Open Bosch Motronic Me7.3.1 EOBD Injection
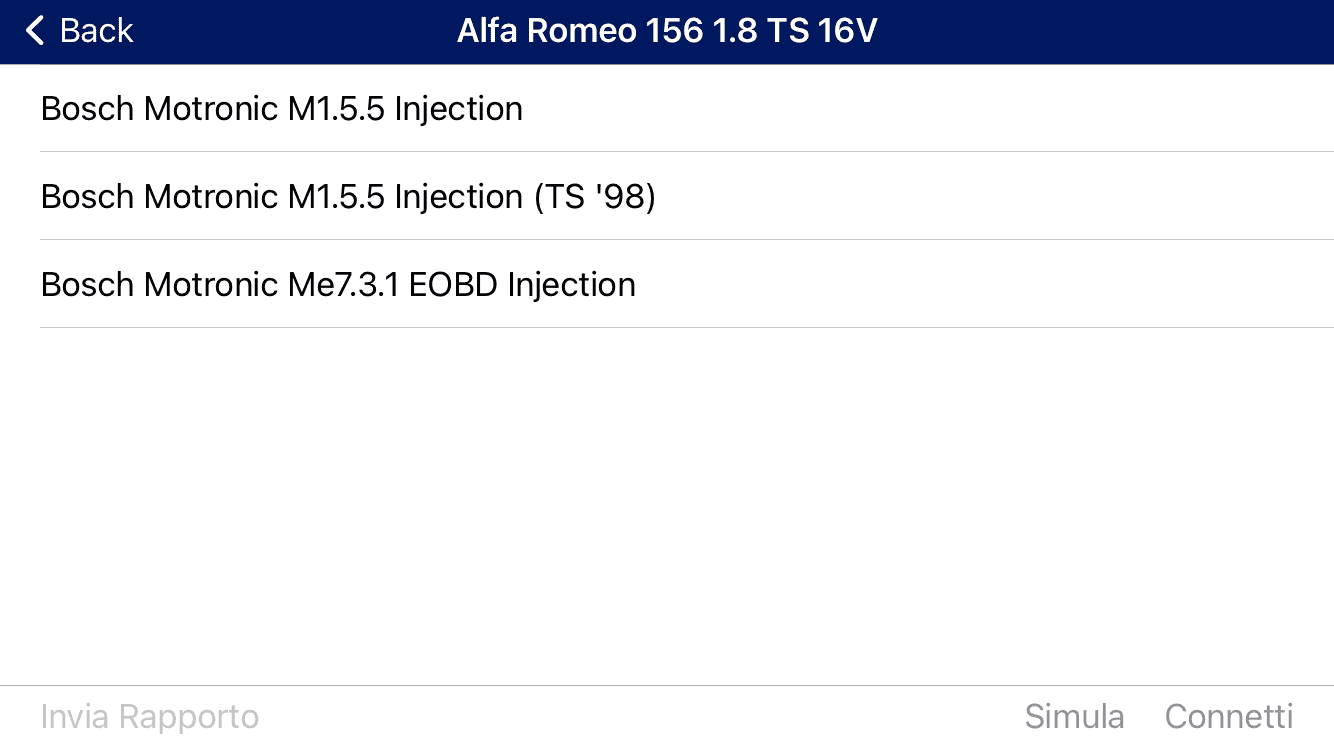The image size is (1334, 750). [x=338, y=284]
